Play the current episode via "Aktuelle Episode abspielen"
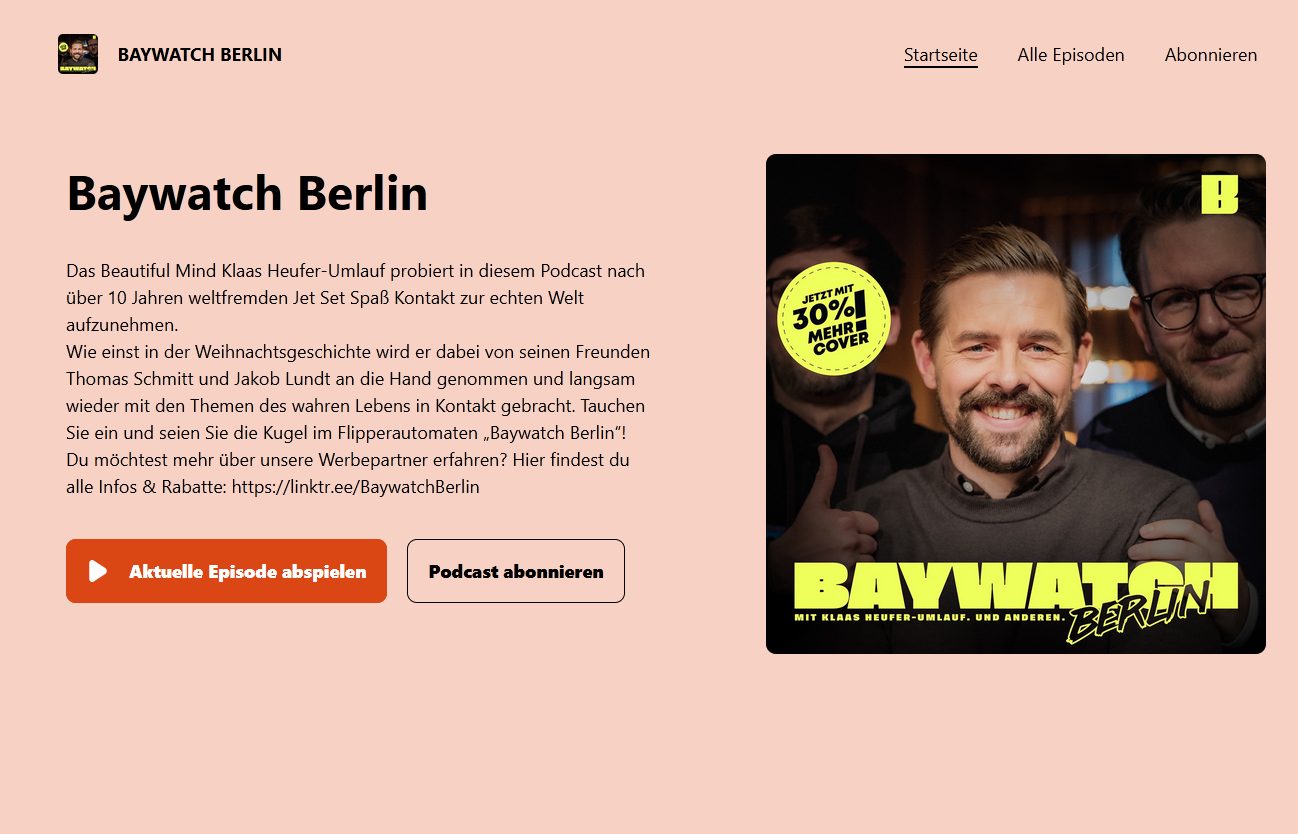This screenshot has width=1298, height=834. [226, 571]
